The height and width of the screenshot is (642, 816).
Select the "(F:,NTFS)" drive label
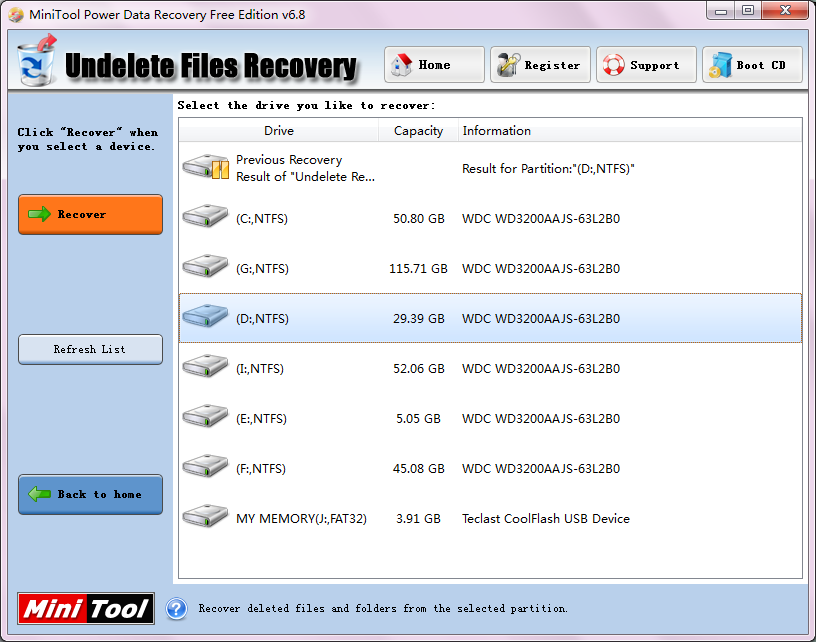(x=261, y=468)
